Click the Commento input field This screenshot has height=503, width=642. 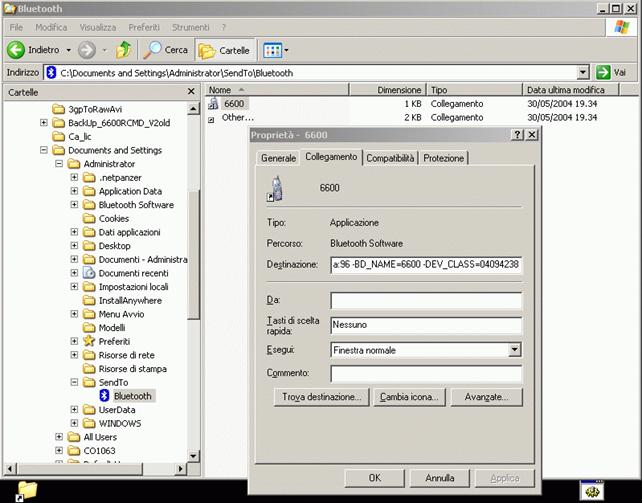pyautogui.click(x=426, y=374)
